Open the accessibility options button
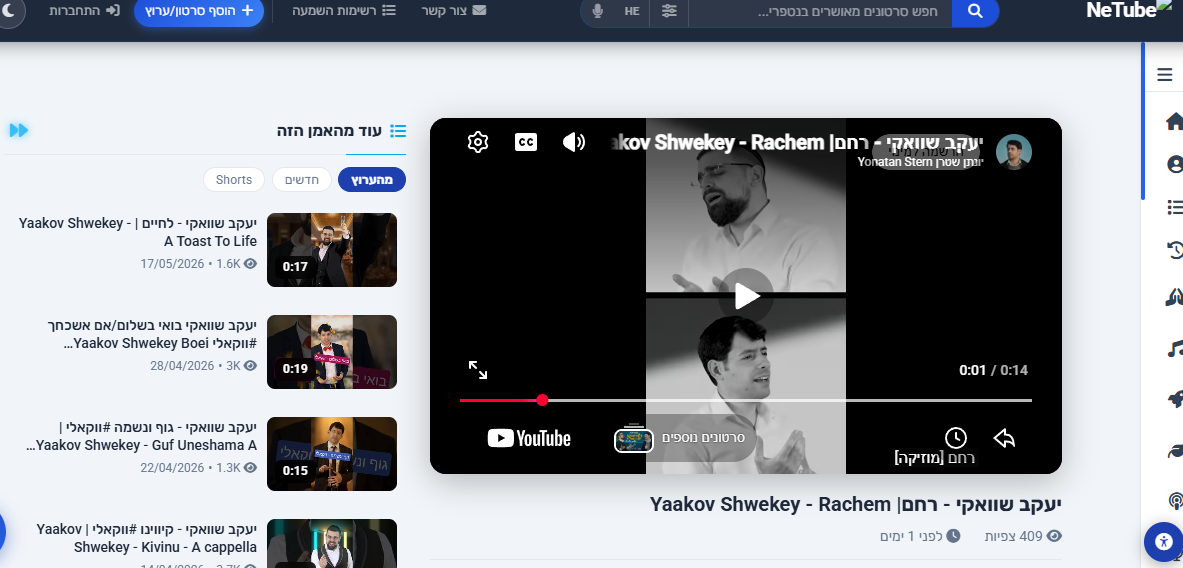The image size is (1183, 568). coord(1163,542)
